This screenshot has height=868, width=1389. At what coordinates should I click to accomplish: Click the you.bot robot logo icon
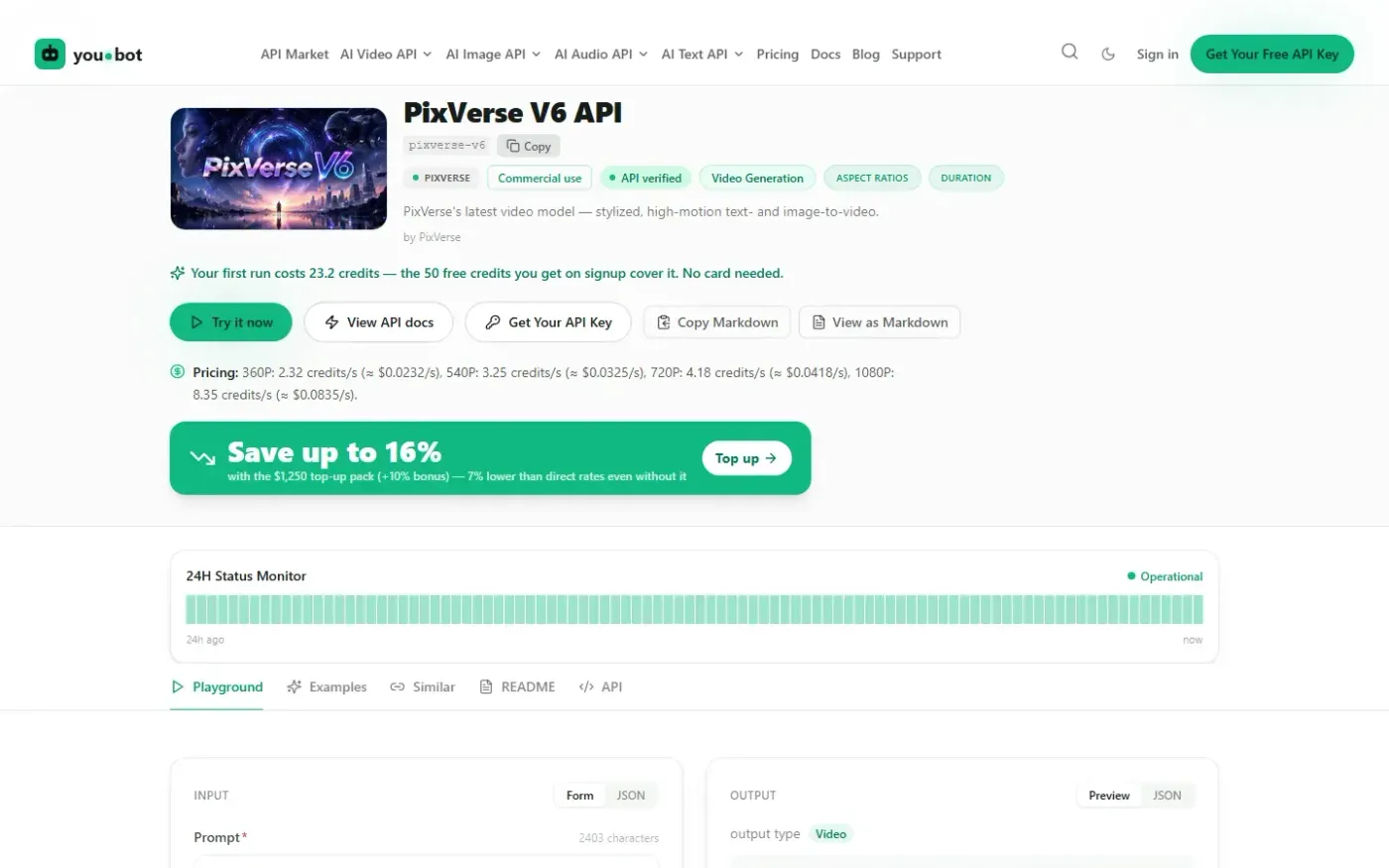tap(50, 55)
